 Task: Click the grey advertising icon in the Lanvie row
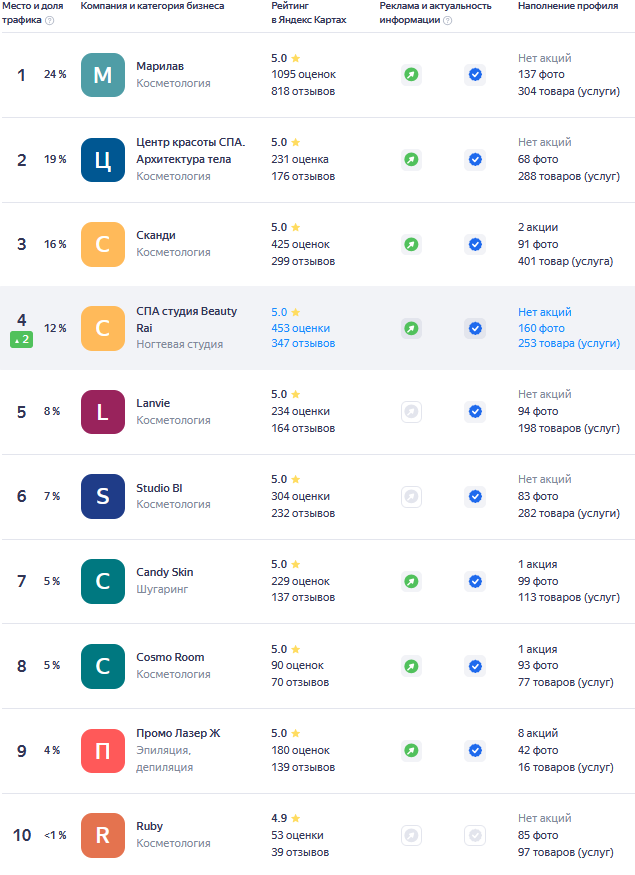pyautogui.click(x=411, y=411)
